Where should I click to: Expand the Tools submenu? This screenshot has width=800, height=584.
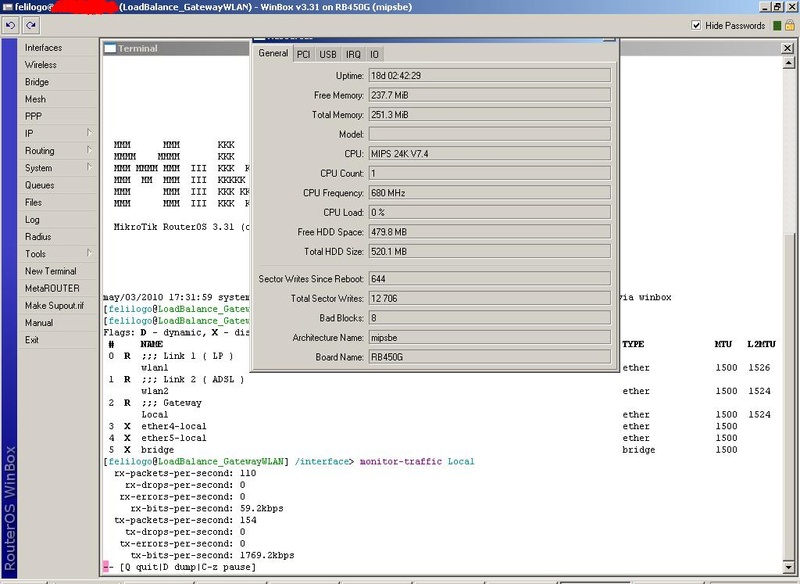(89, 254)
